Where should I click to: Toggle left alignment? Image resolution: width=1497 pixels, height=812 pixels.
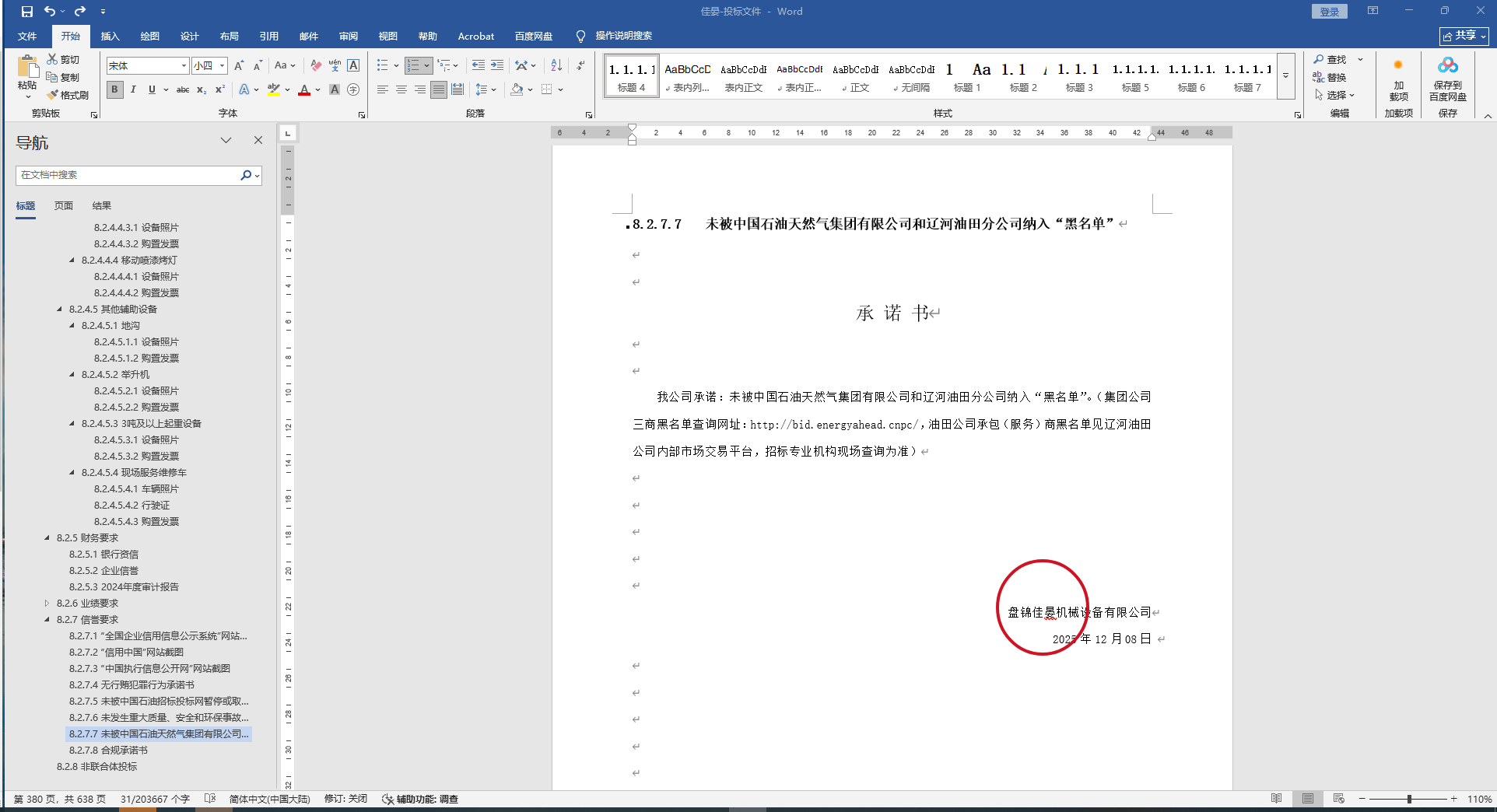tap(383, 89)
